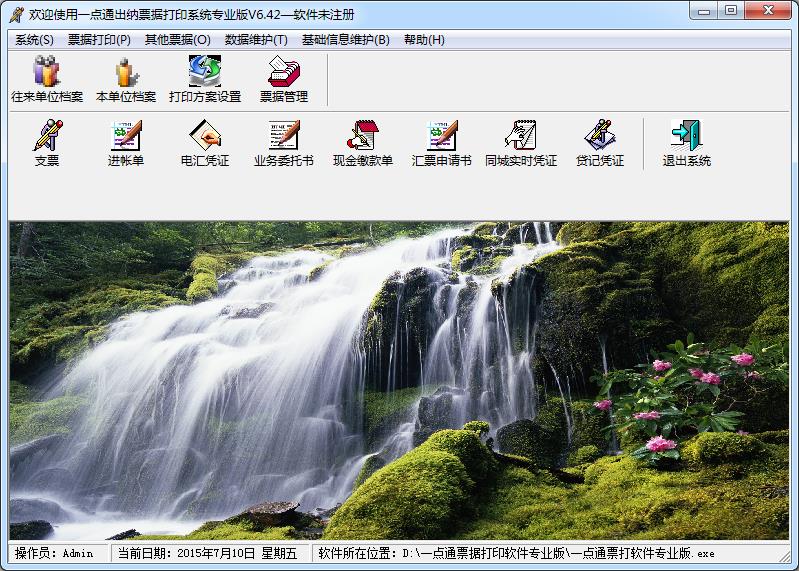The width and height of the screenshot is (799, 571).
Task: Click 退出系统 to exit the program
Action: (x=686, y=143)
